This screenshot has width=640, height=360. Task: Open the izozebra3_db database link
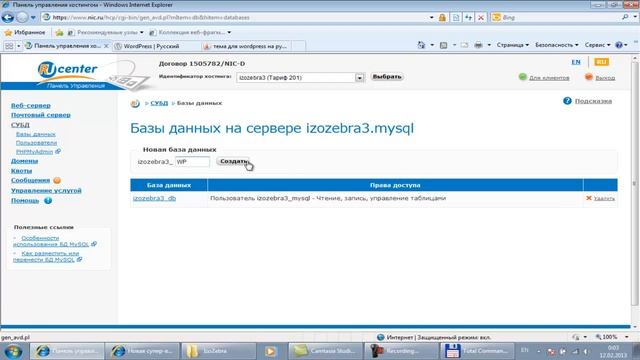(154, 198)
